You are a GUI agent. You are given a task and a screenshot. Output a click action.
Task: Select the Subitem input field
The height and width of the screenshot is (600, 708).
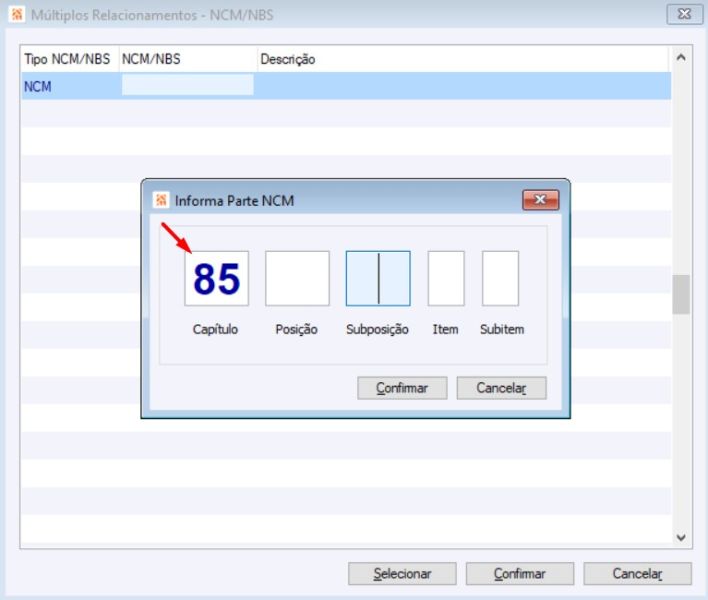500,279
